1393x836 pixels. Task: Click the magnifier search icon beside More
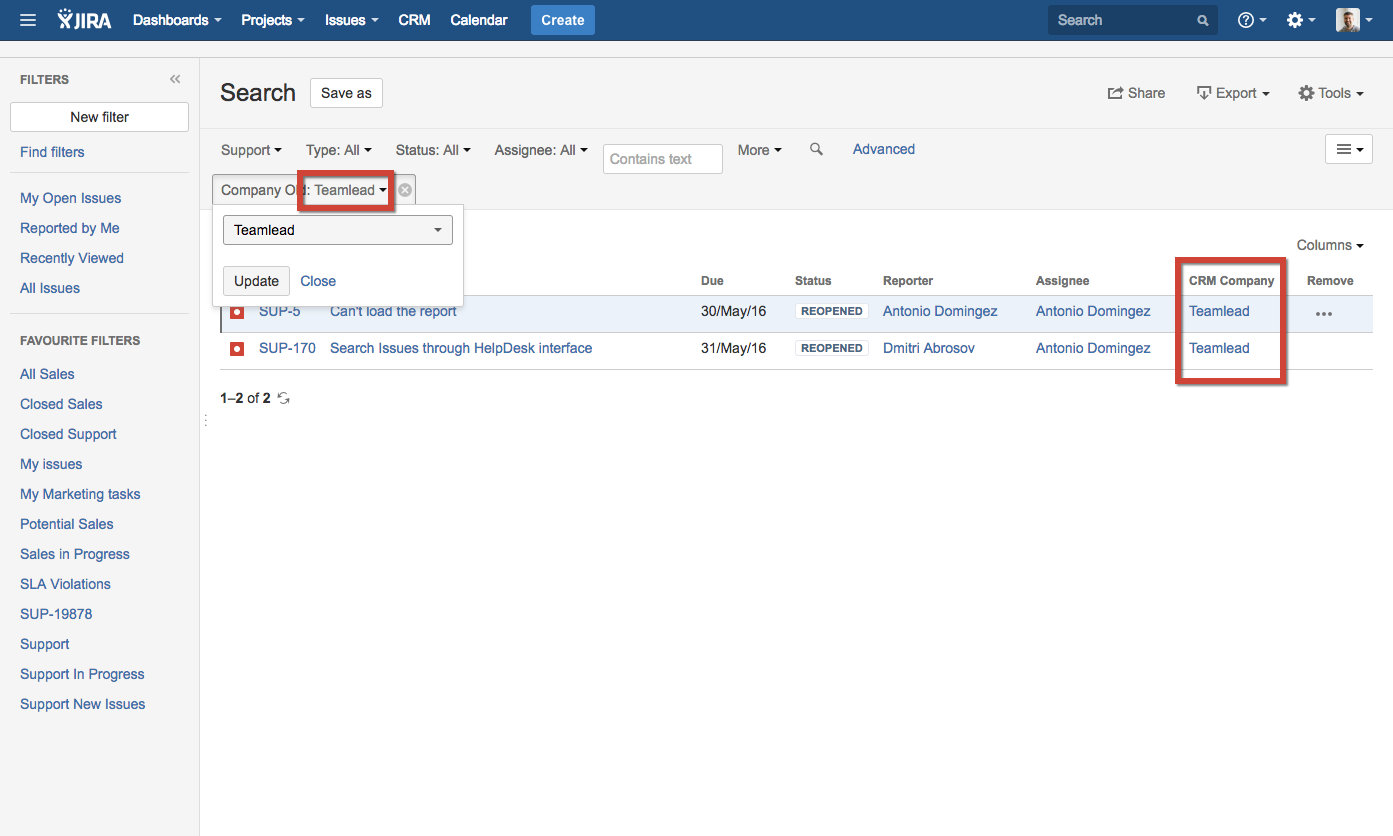[x=816, y=149]
